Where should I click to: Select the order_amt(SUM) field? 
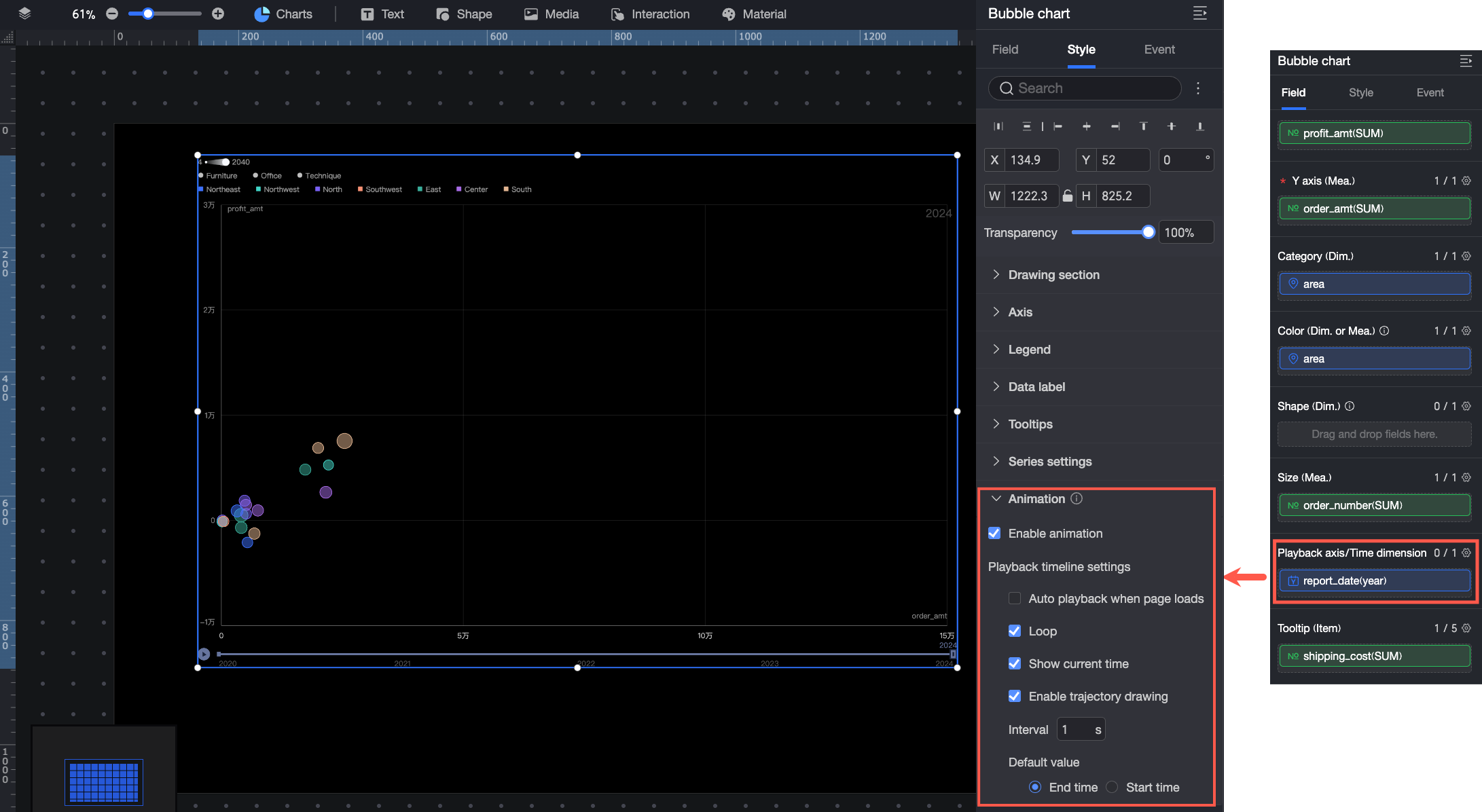[1375, 208]
